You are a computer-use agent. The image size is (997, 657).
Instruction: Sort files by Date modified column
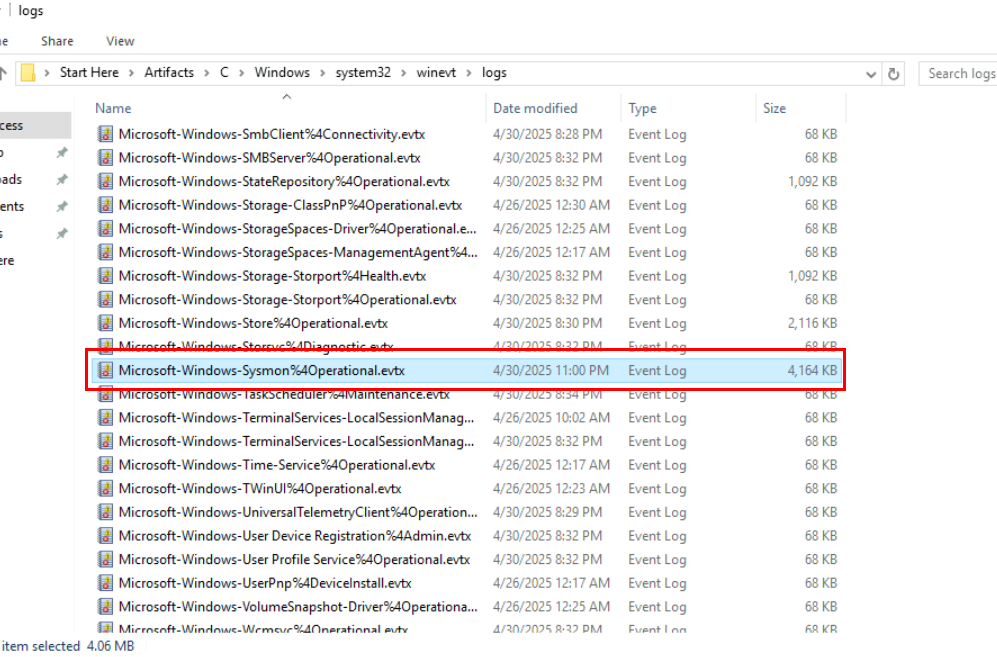pyautogui.click(x=535, y=108)
